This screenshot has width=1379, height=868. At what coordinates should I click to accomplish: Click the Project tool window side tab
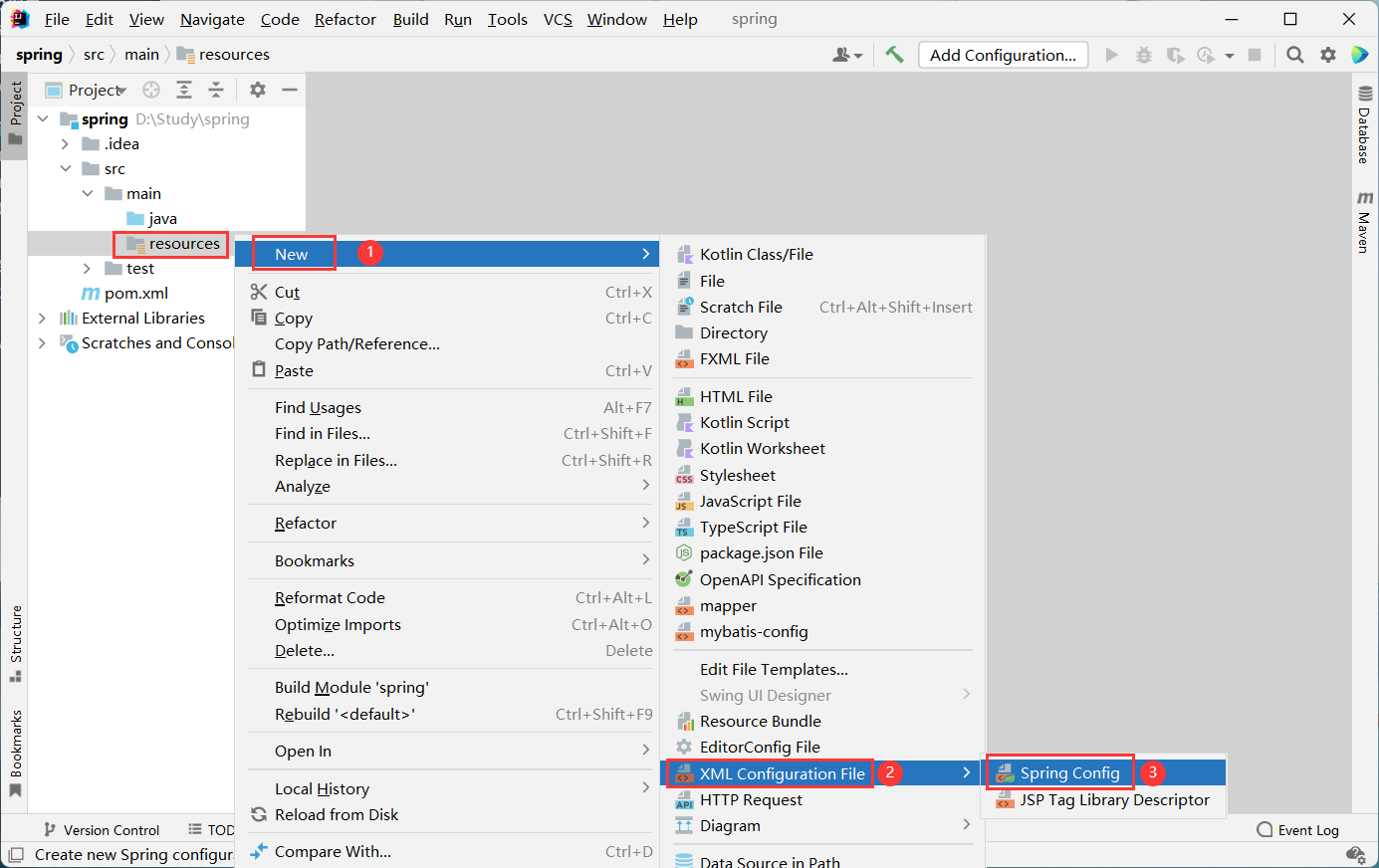pyautogui.click(x=15, y=113)
